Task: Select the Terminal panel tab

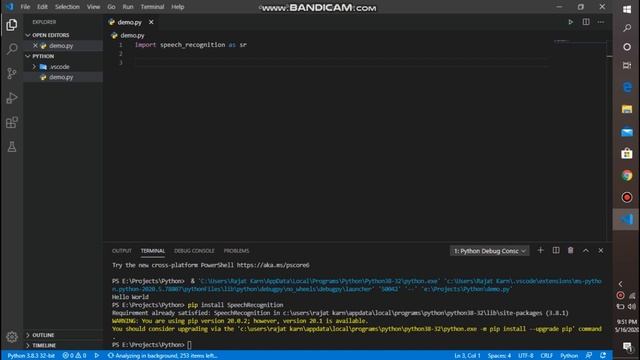Action: click(x=153, y=251)
